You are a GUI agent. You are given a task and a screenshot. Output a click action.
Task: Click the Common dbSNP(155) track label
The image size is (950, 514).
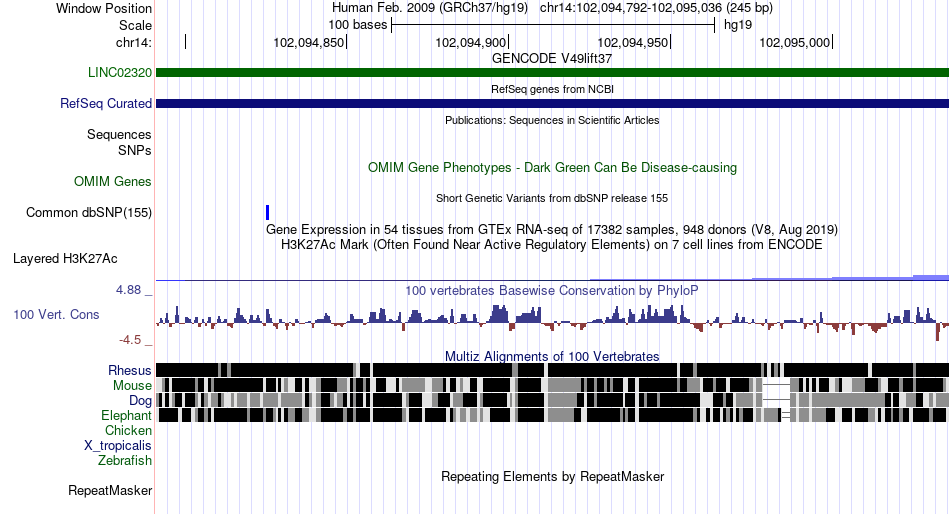[89, 213]
